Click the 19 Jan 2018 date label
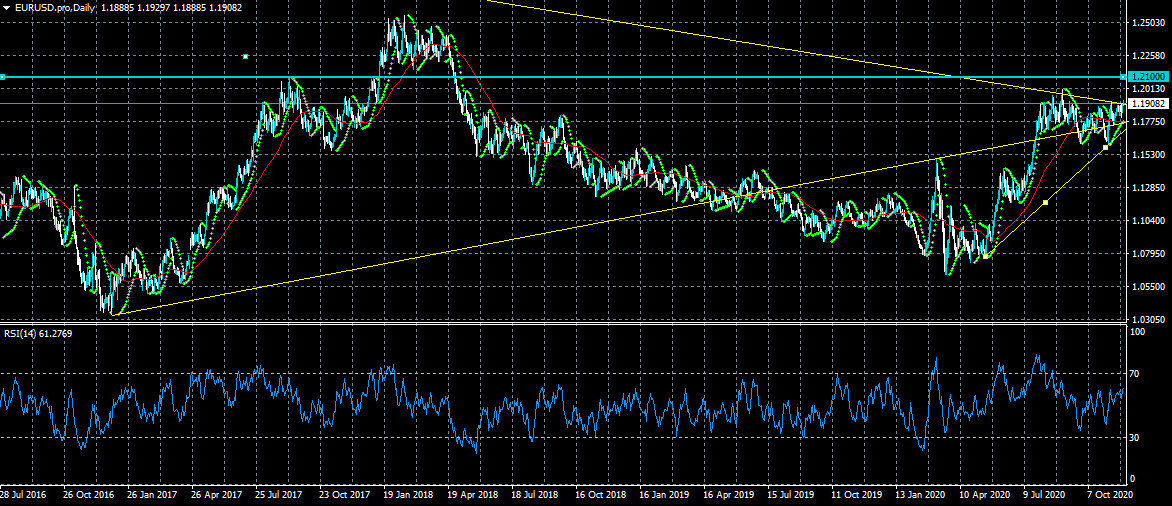The width and height of the screenshot is (1172, 506). tap(406, 494)
